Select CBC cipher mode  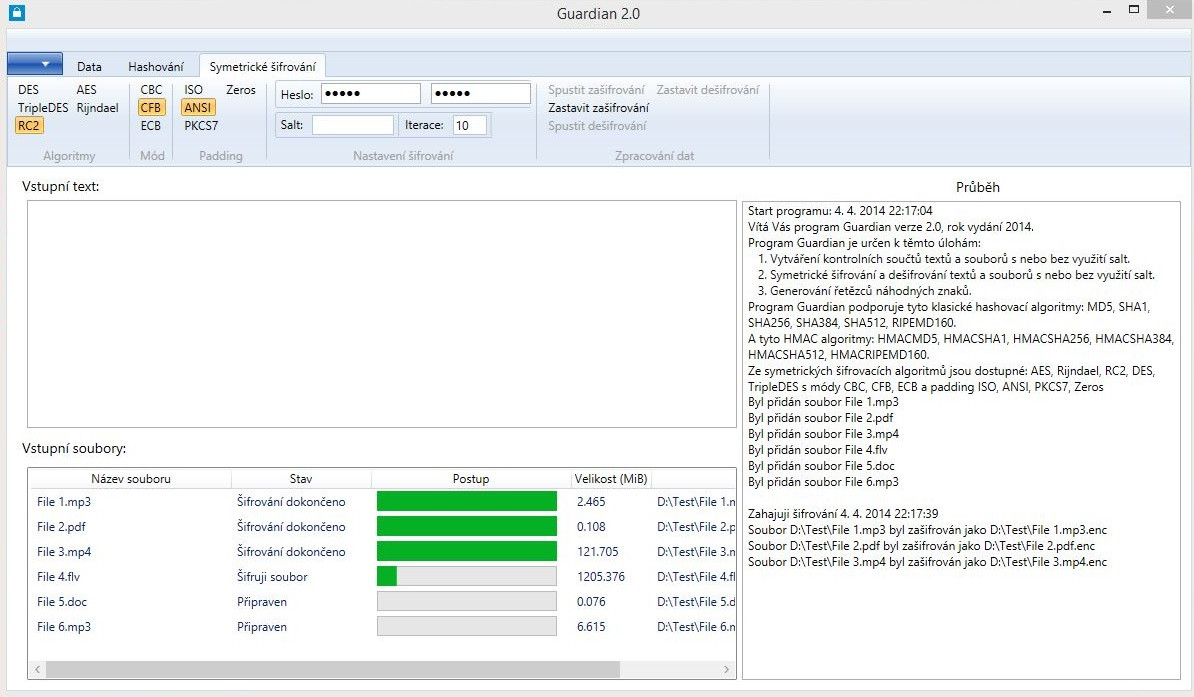click(x=151, y=90)
